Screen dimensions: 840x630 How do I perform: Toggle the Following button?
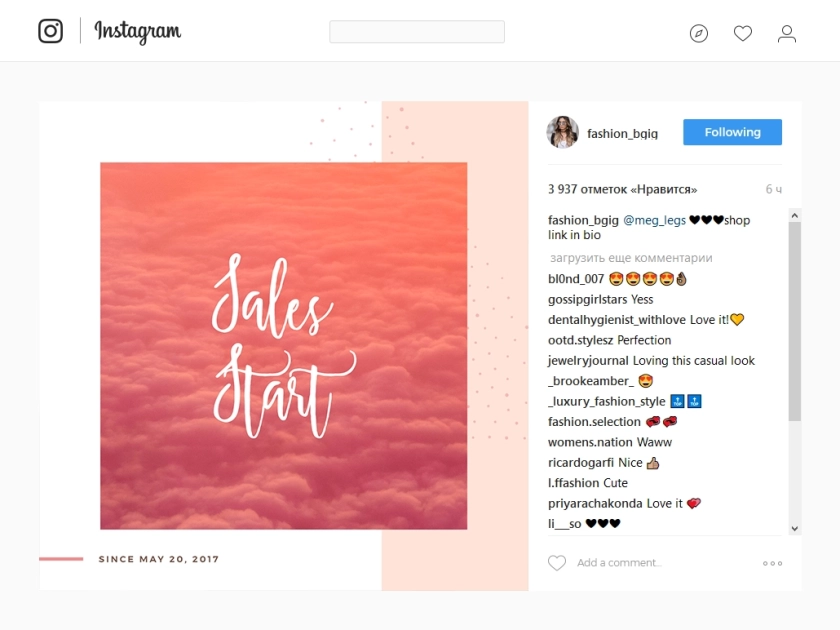[x=732, y=132]
